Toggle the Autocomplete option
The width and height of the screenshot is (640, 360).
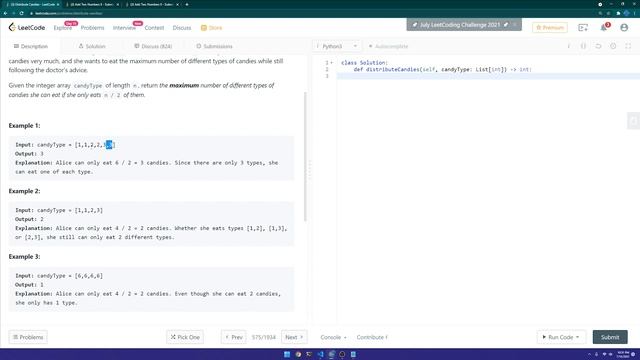(x=388, y=46)
